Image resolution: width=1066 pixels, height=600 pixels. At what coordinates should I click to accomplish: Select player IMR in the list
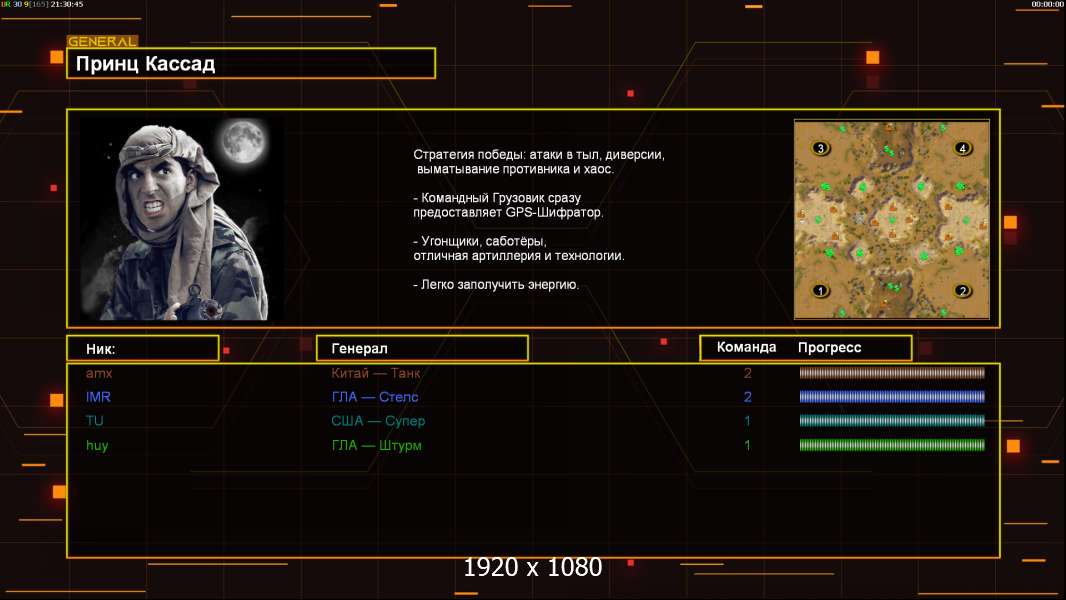[x=98, y=397]
